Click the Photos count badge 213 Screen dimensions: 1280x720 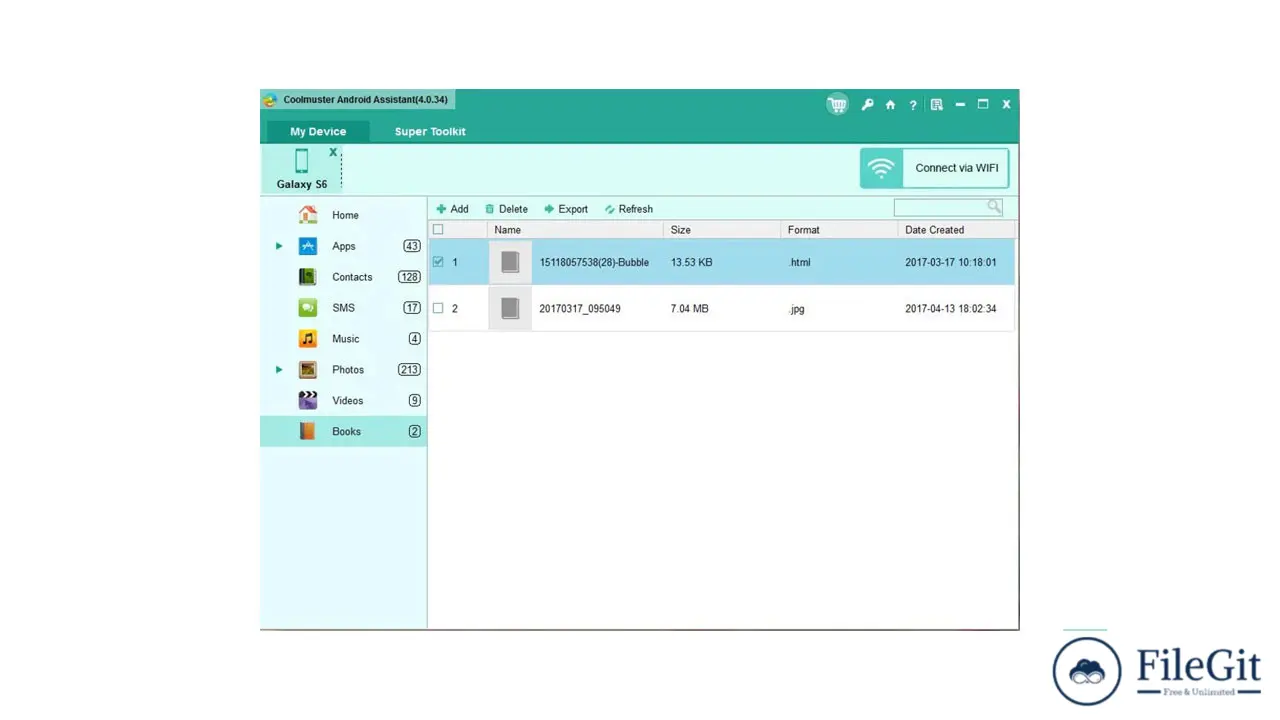coord(409,370)
